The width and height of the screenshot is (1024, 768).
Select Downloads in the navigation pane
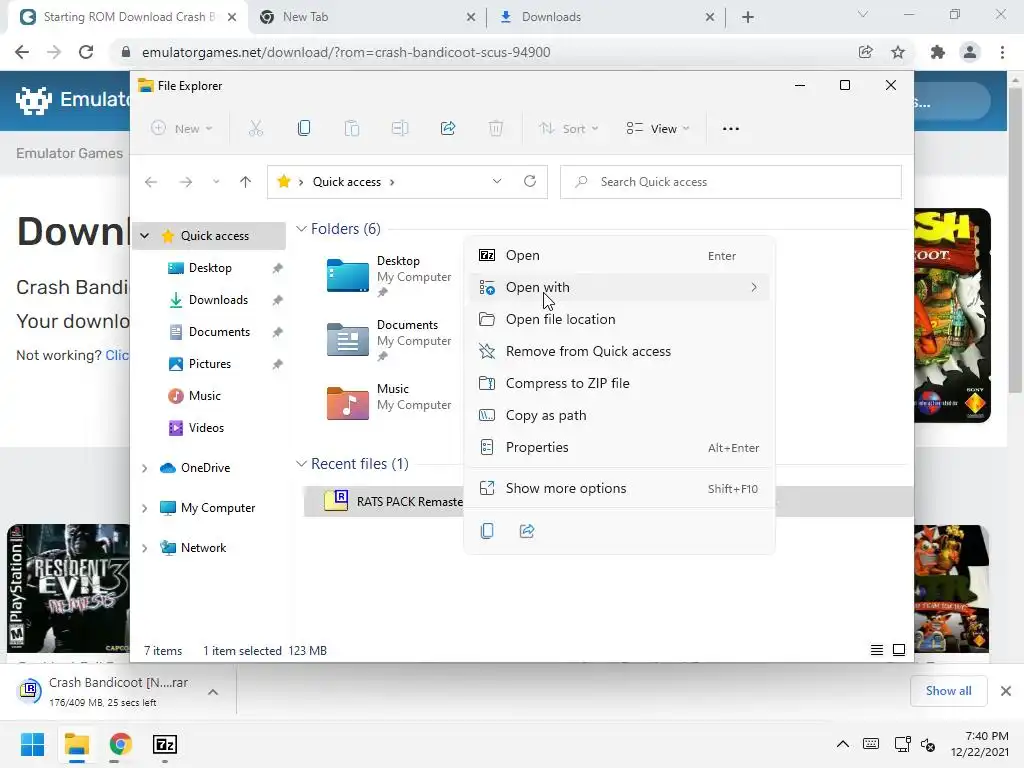tap(218, 300)
